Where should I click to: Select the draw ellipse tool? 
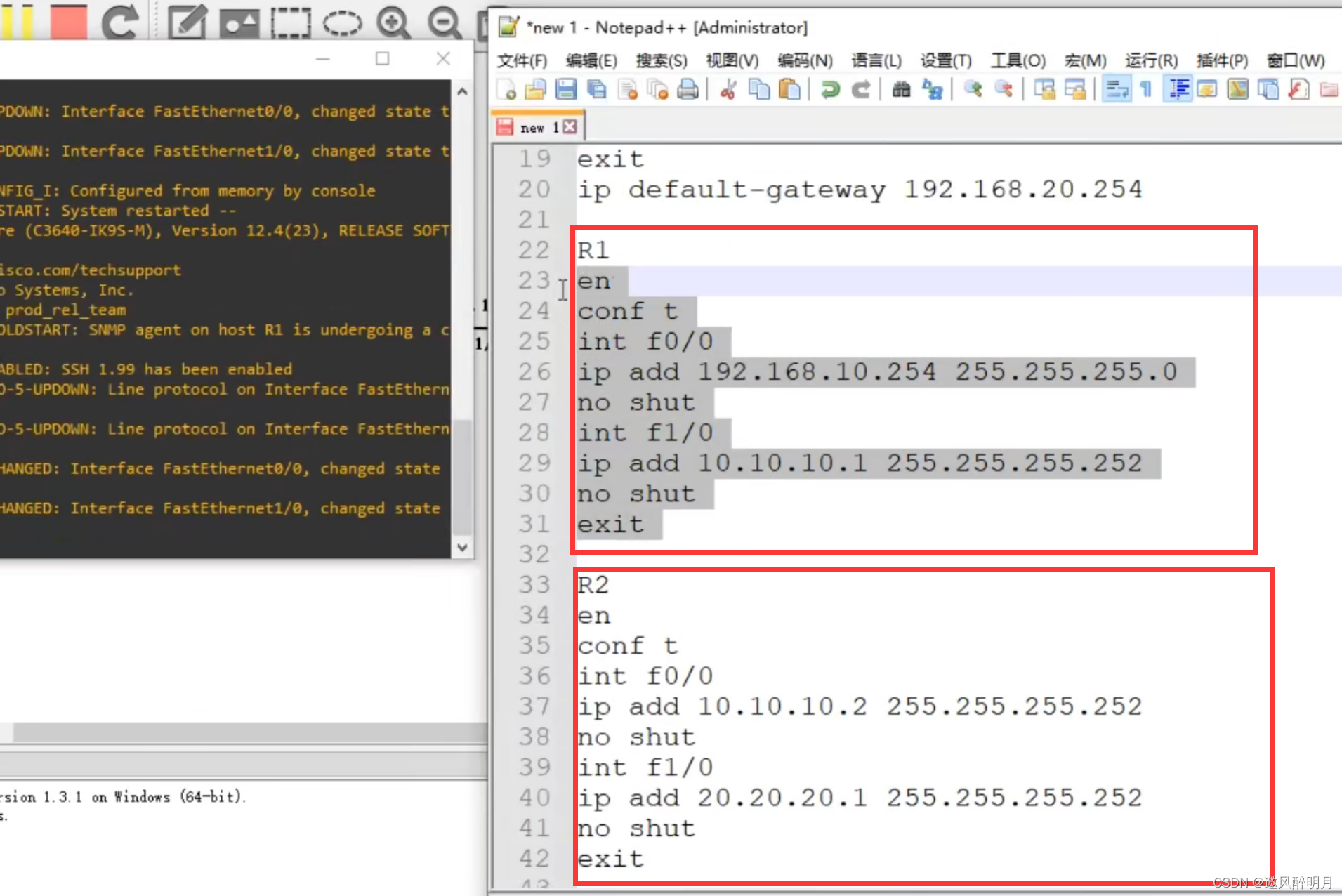tap(342, 22)
